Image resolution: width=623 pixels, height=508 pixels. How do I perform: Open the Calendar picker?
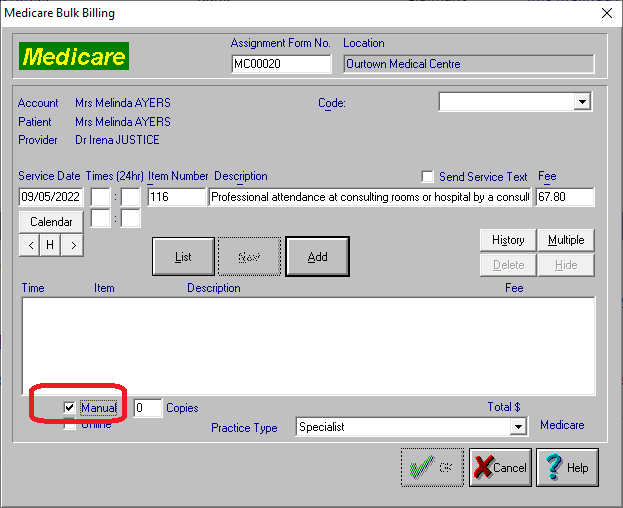point(51,222)
